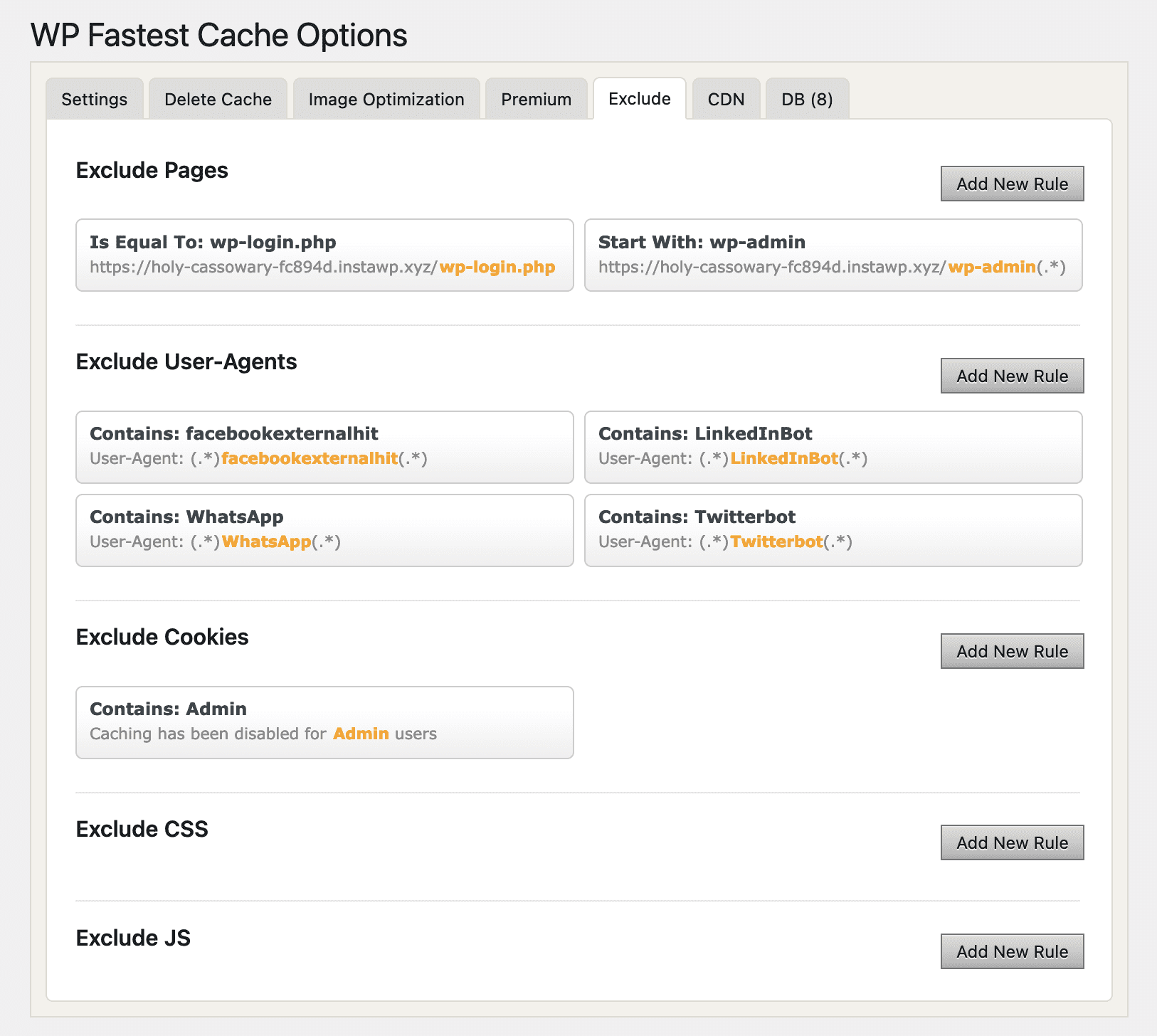Add new rule for Exclude JS
This screenshot has width=1157, height=1036.
(x=1012, y=951)
